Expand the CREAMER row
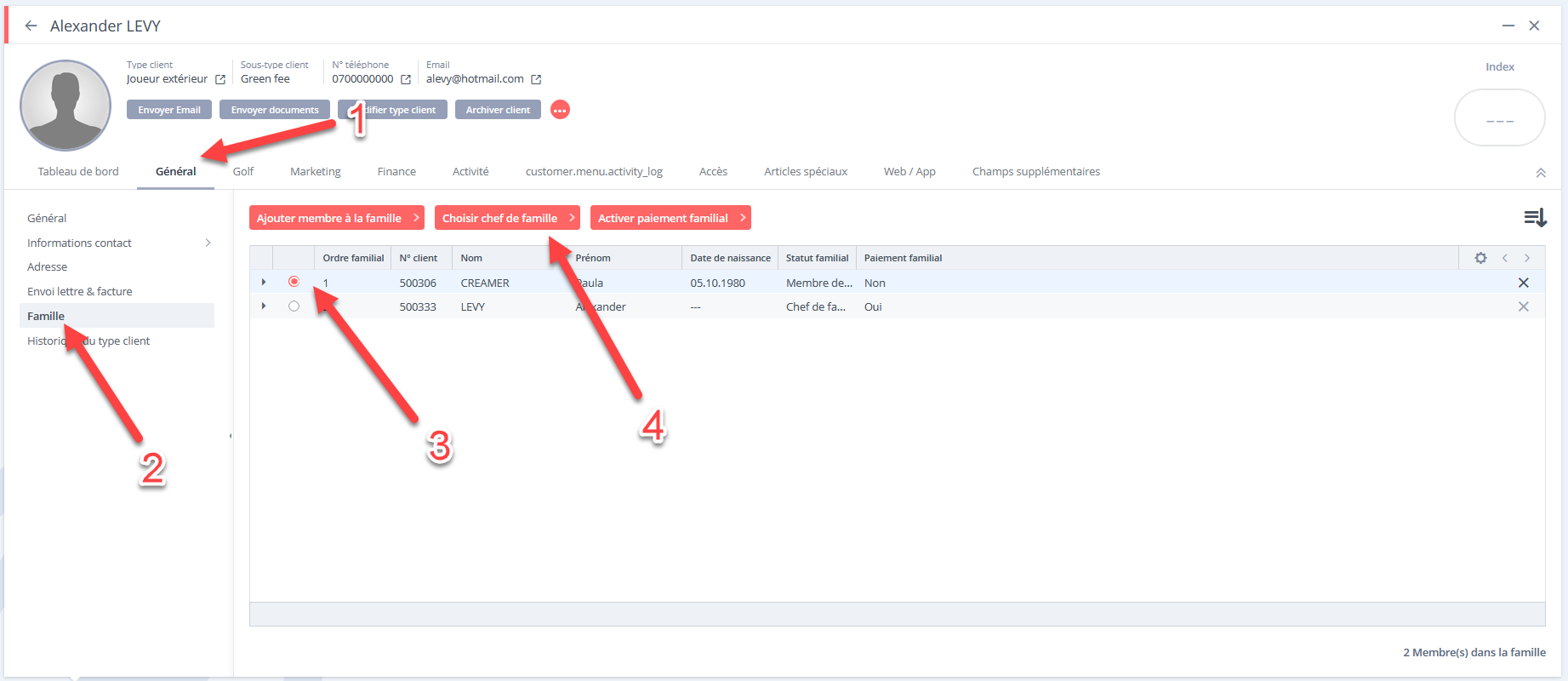 [x=264, y=282]
